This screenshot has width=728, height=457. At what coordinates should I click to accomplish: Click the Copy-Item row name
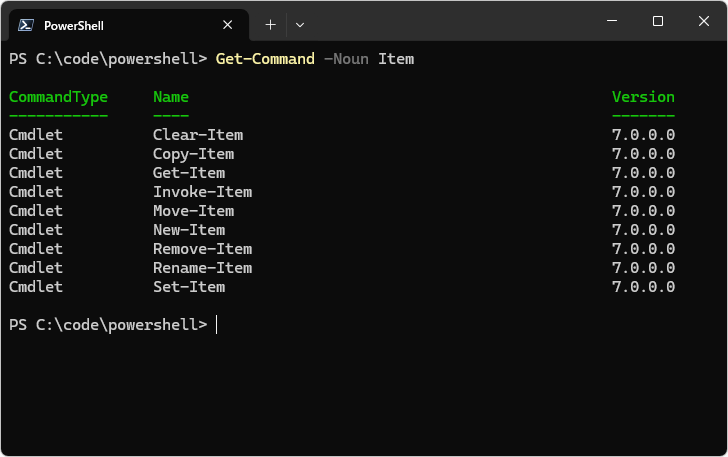(x=194, y=154)
